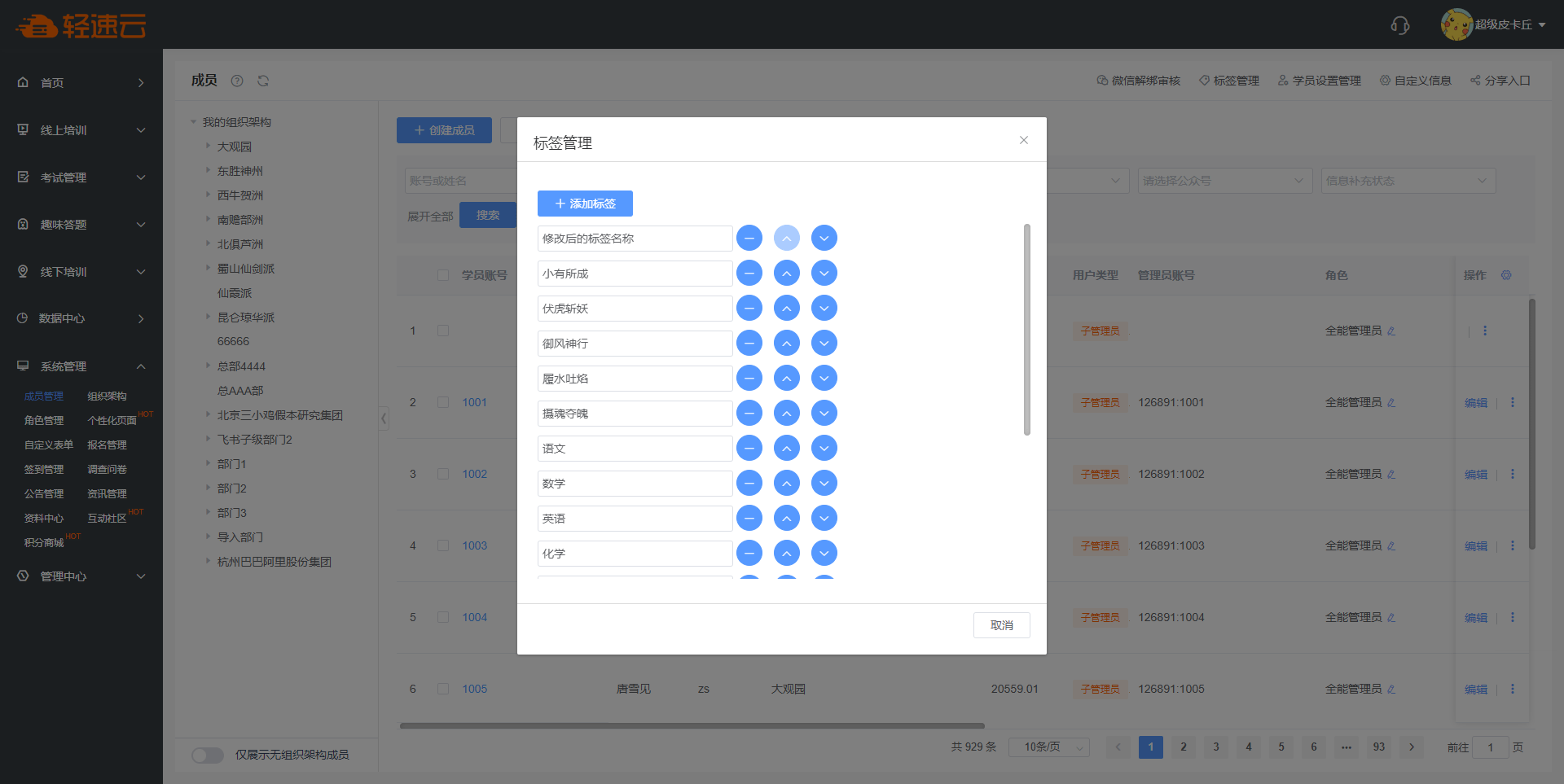Open the help icon beside 成员 title
Viewport: 1564px width, 784px height.
pyautogui.click(x=237, y=81)
